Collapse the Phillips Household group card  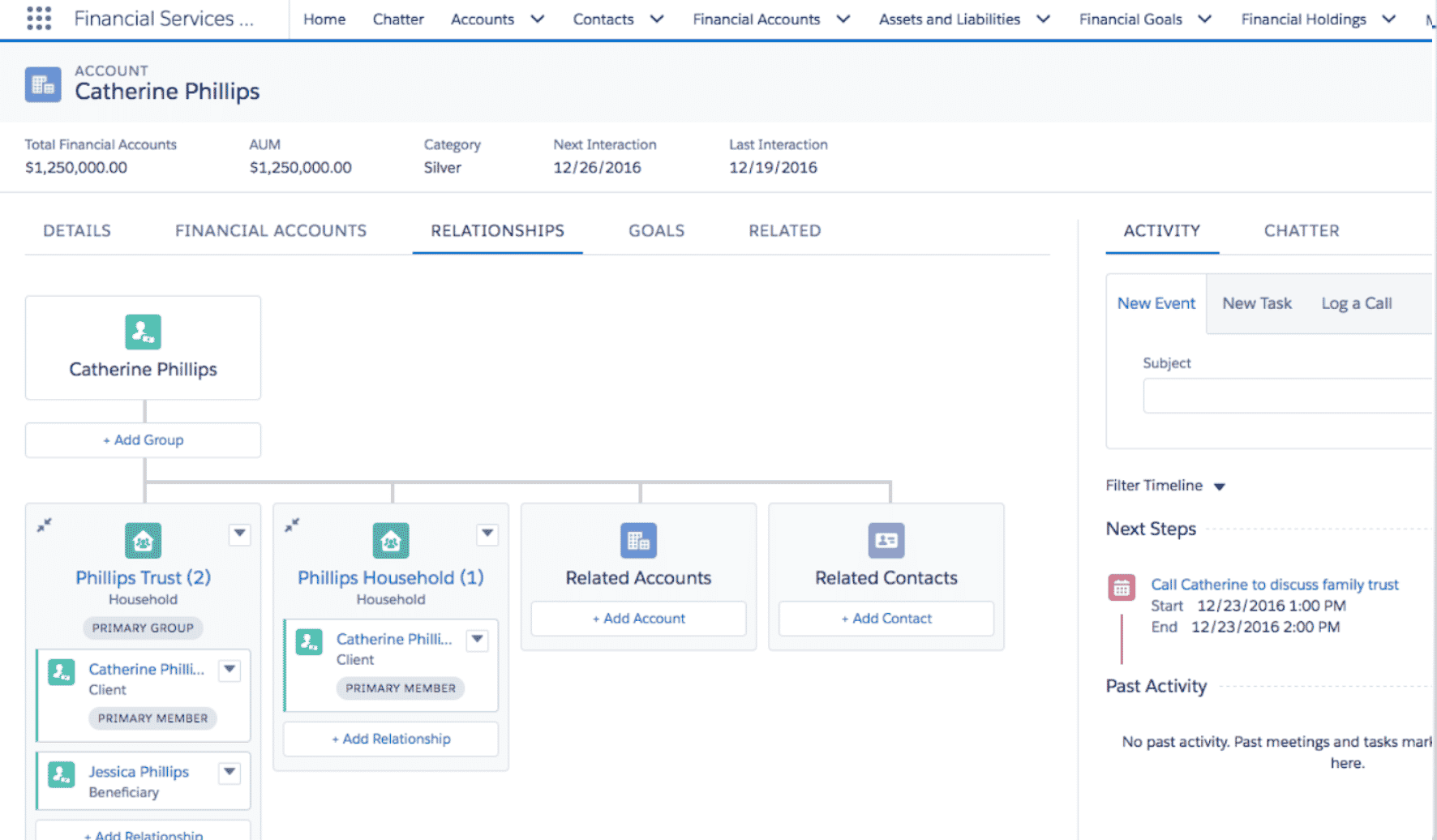(x=292, y=525)
